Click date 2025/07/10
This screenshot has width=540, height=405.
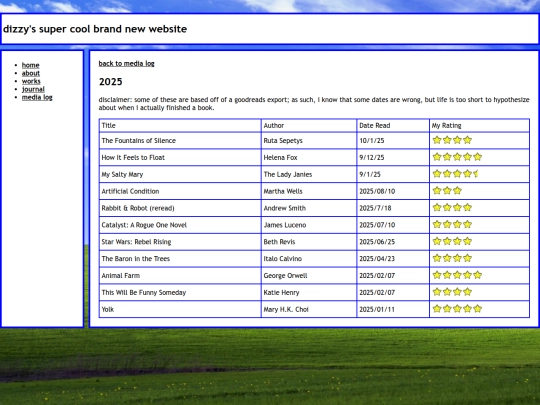coord(377,225)
